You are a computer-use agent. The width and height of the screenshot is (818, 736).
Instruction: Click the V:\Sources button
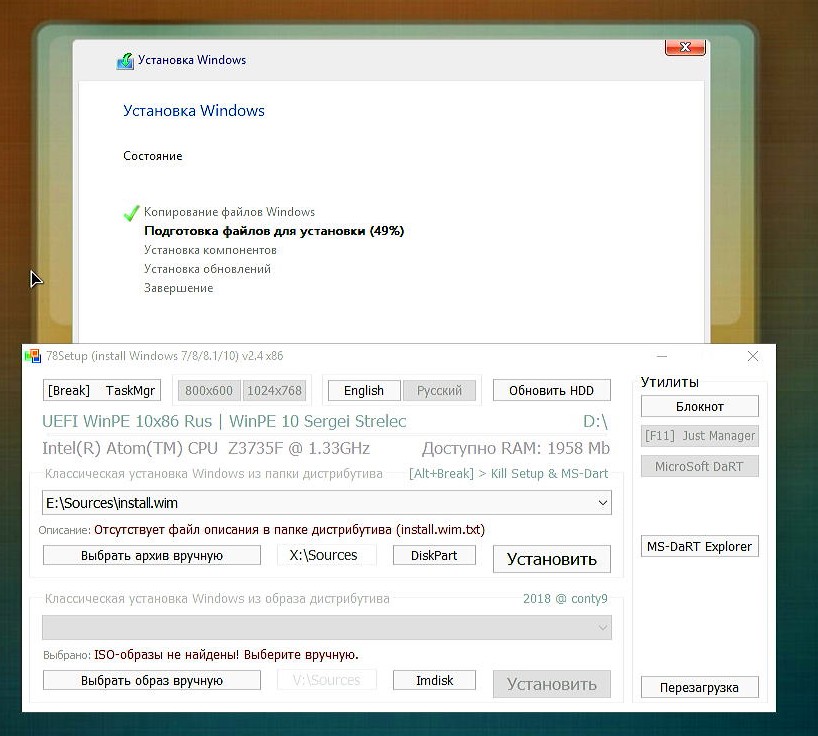[x=327, y=680]
